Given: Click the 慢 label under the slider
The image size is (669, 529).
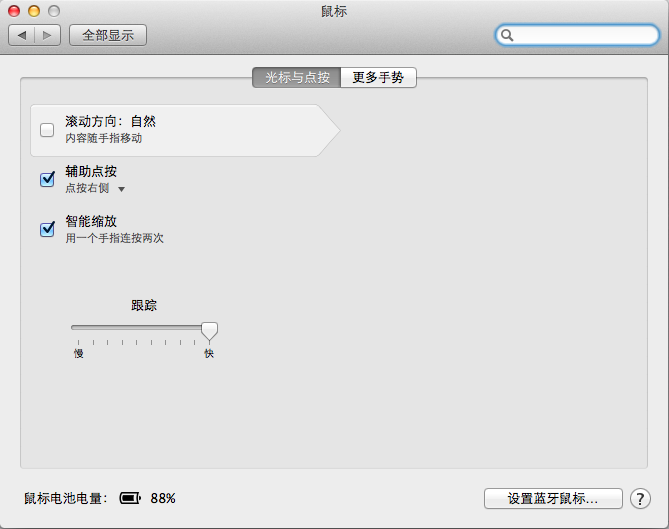Looking at the screenshot, I should coord(79,353).
